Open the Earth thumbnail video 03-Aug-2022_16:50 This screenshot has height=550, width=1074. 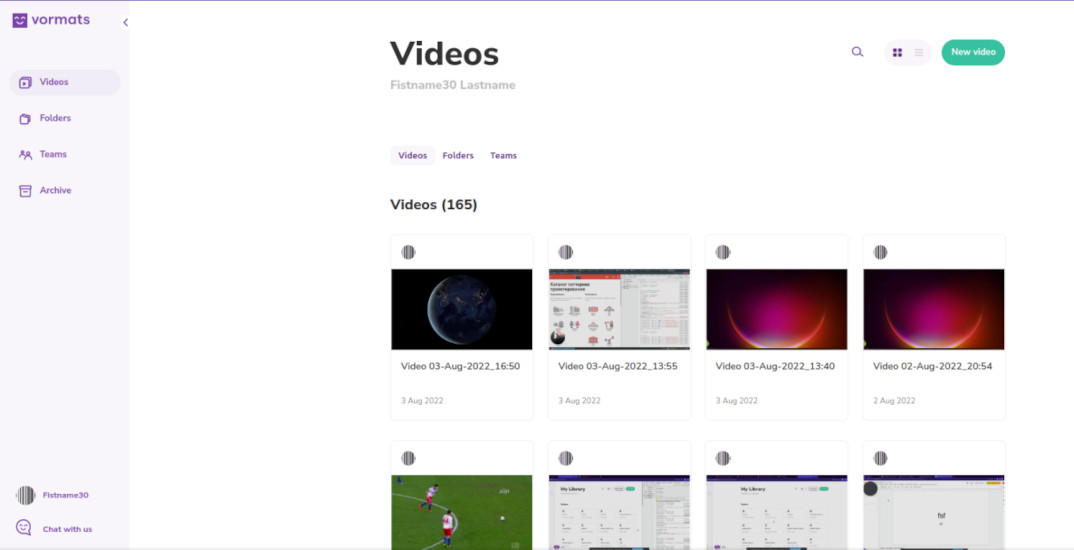[x=461, y=309]
